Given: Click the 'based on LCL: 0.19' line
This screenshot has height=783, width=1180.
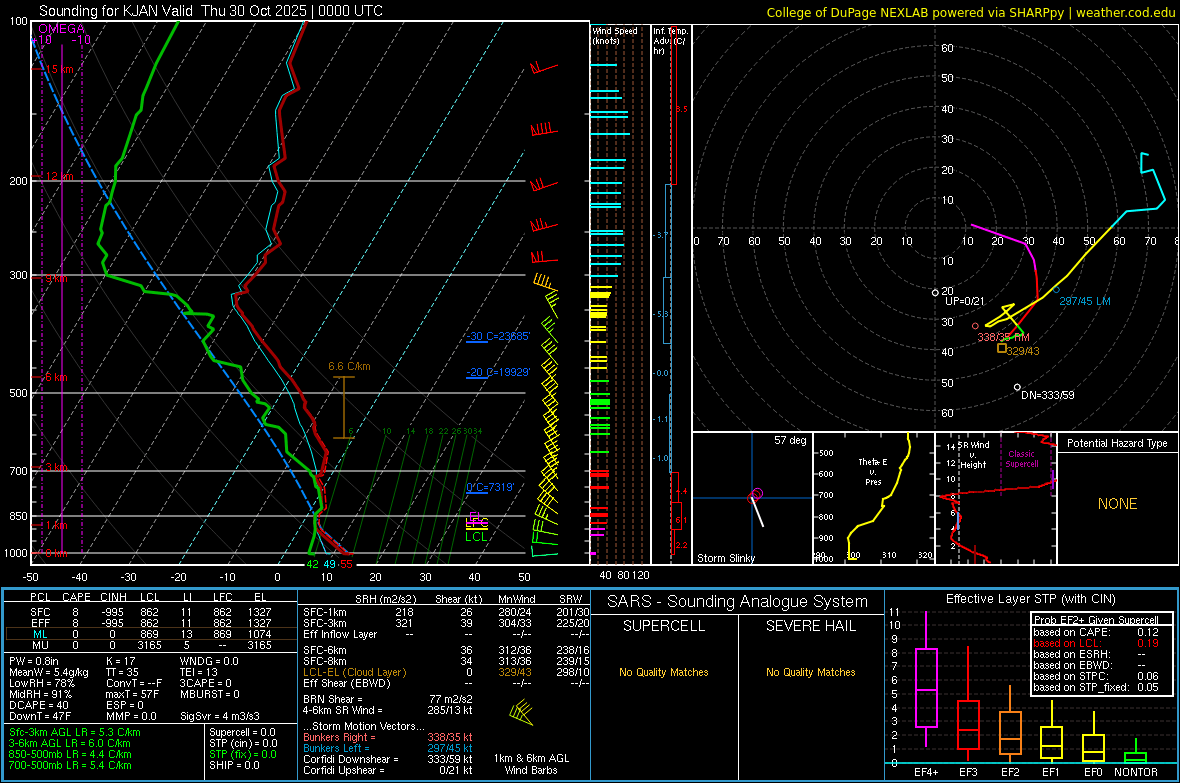Looking at the screenshot, I should click(x=1096, y=644).
